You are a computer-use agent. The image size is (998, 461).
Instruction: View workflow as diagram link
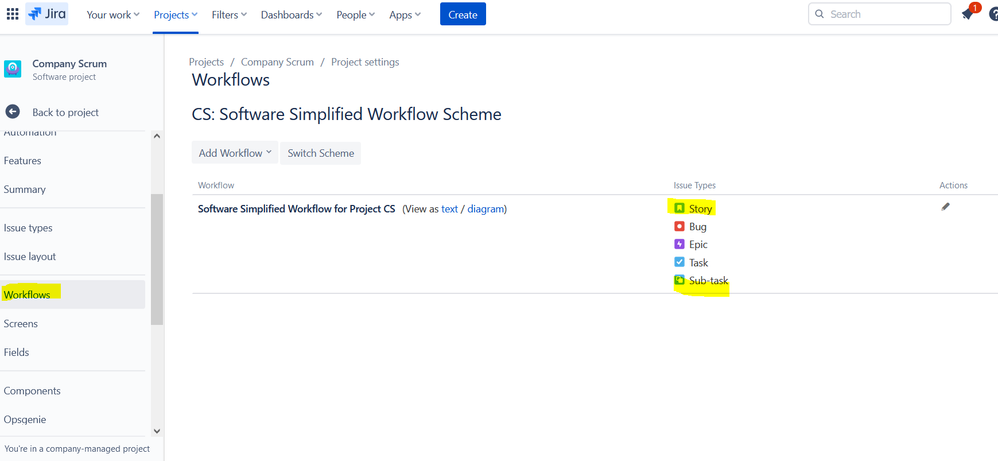click(486, 208)
